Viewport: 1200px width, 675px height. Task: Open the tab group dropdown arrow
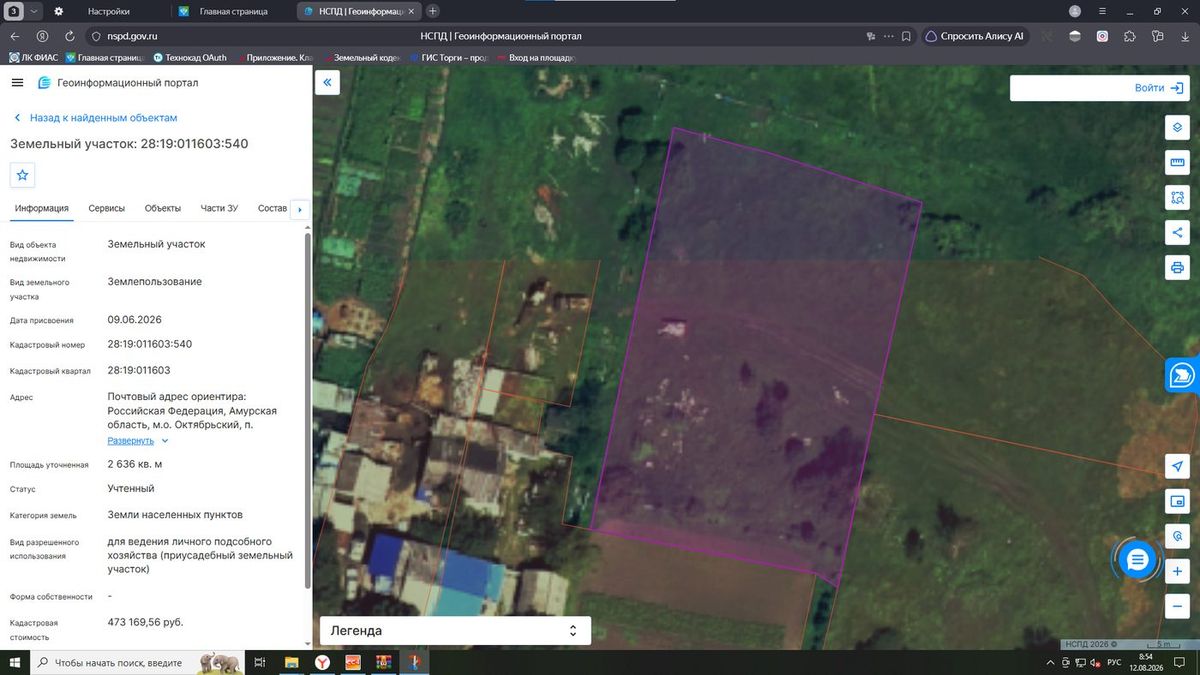[x=34, y=11]
